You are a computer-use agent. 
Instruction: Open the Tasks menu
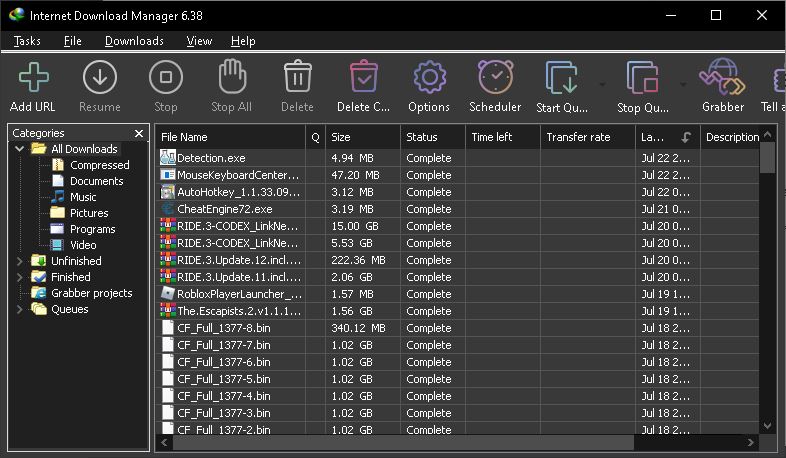click(27, 41)
